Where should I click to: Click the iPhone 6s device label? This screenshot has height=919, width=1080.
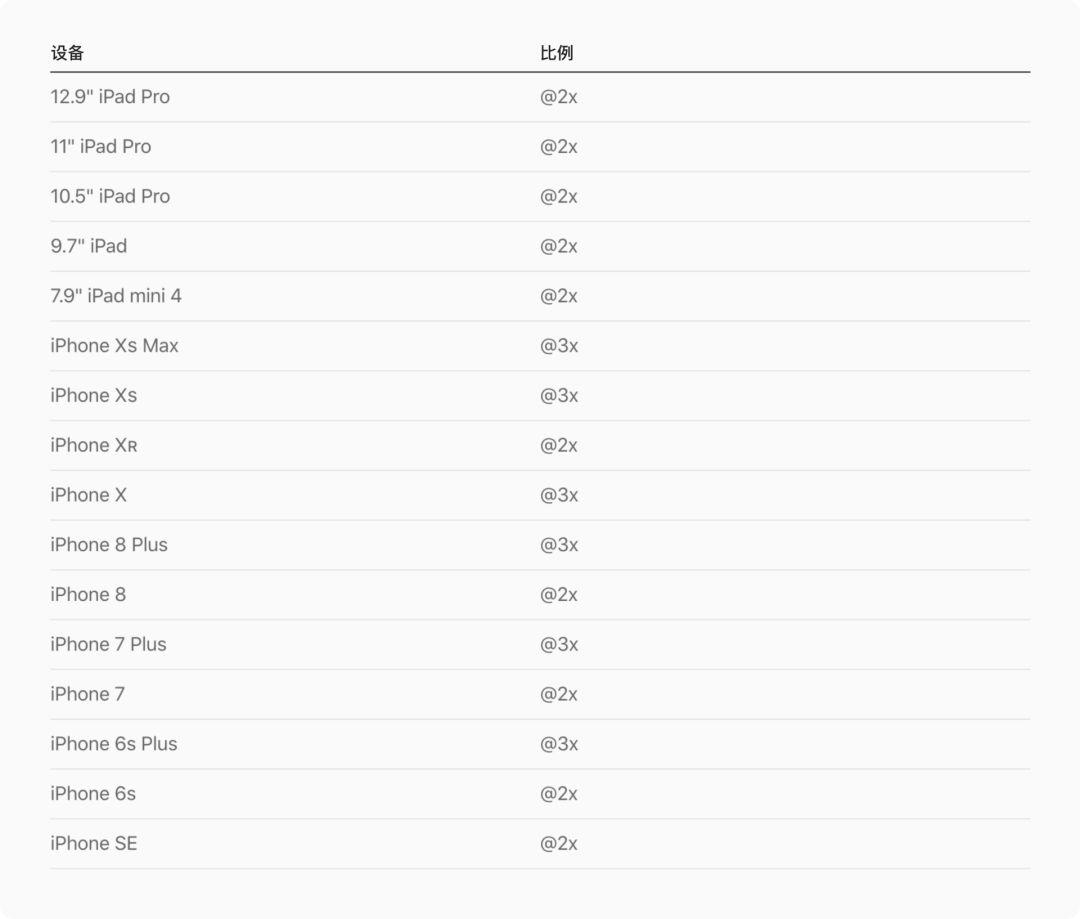(93, 794)
